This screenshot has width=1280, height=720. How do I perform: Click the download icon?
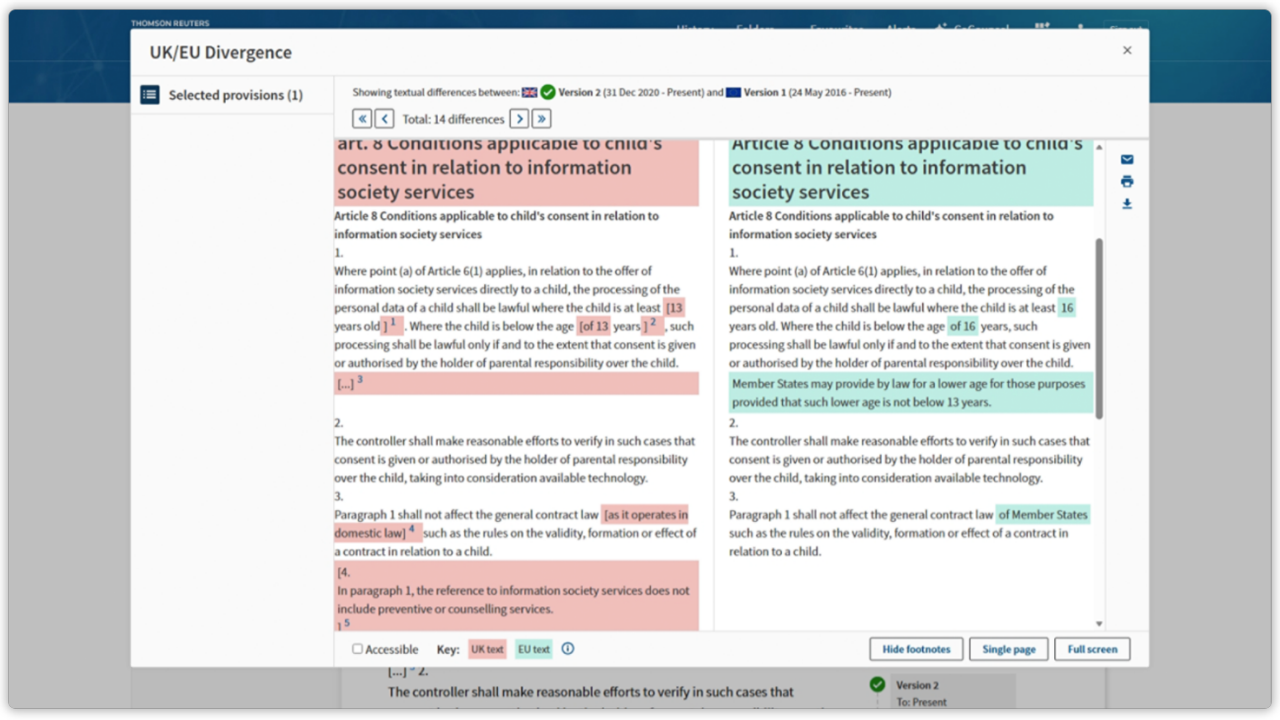coord(1127,204)
